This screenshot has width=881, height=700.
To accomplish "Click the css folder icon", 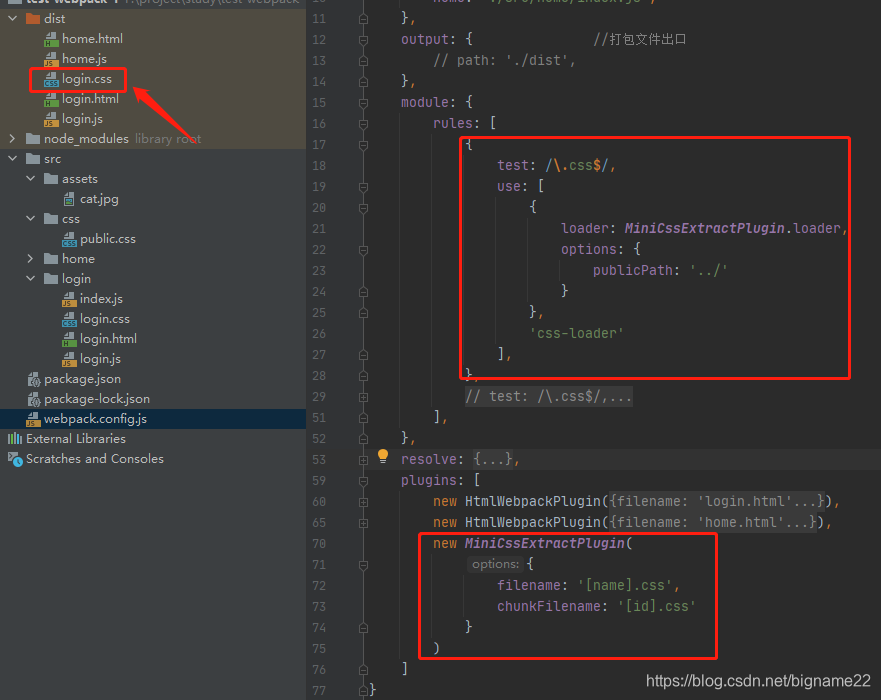I will [51, 219].
